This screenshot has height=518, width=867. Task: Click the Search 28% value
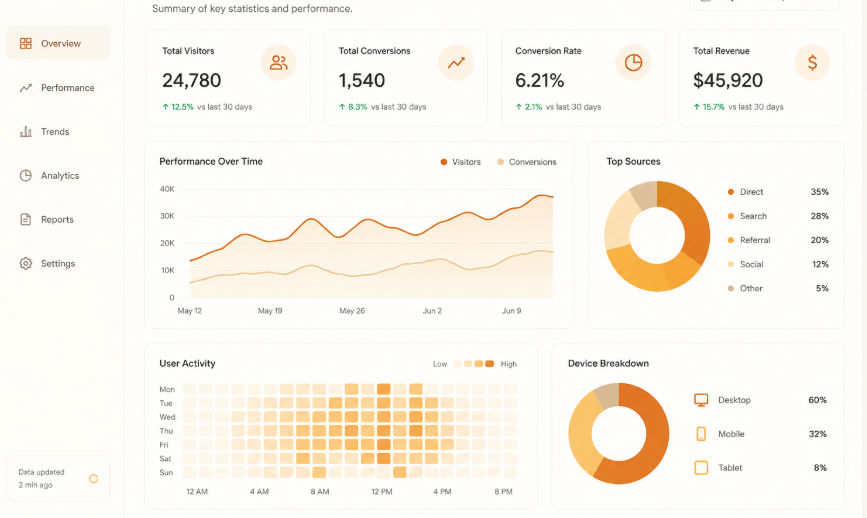click(x=819, y=216)
